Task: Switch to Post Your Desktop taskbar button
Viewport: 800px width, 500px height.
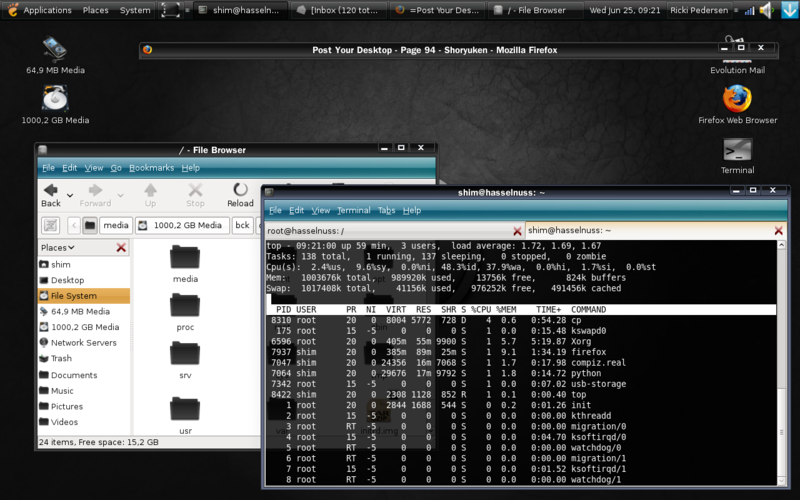Action: point(438,10)
